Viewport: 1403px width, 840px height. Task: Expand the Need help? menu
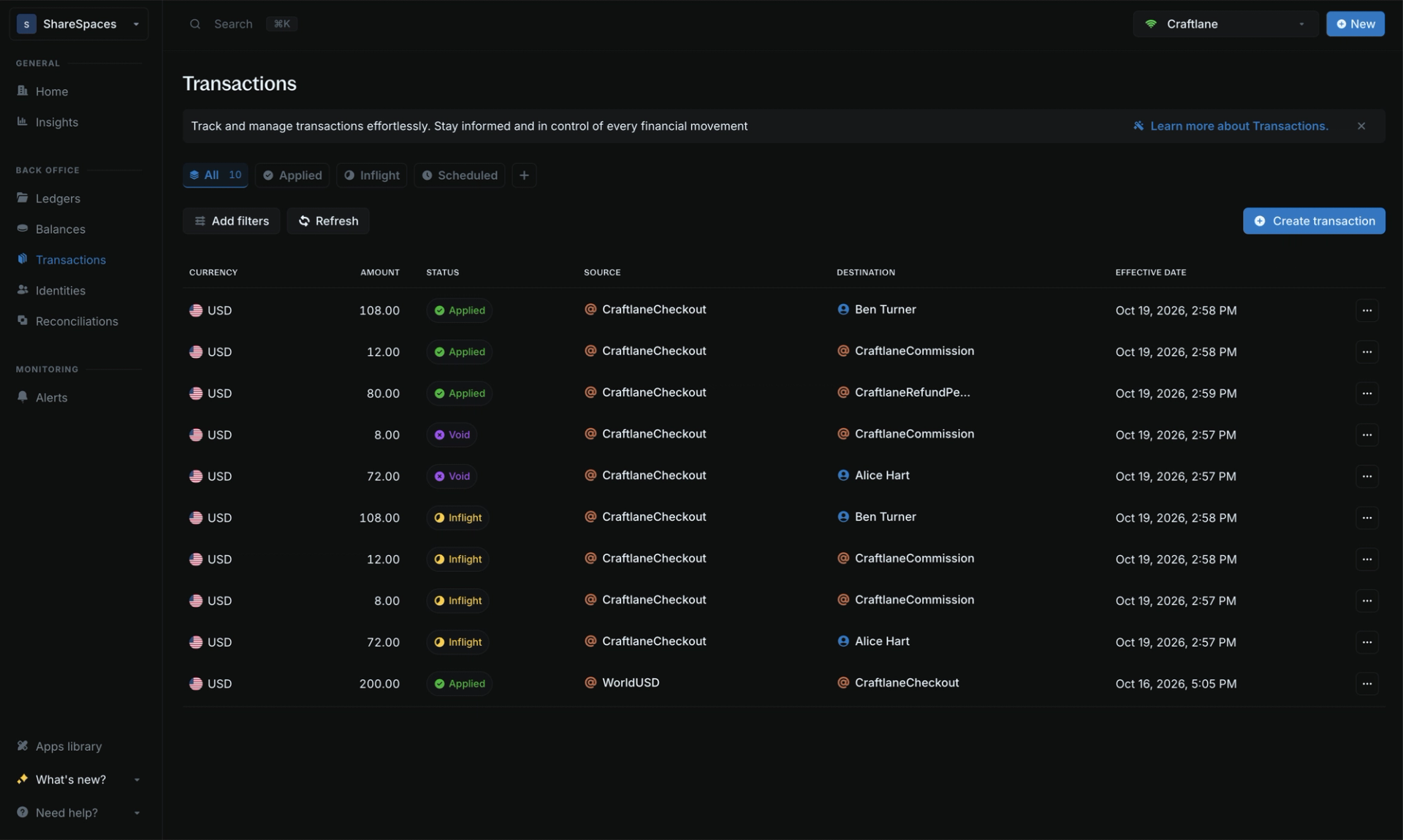click(78, 813)
